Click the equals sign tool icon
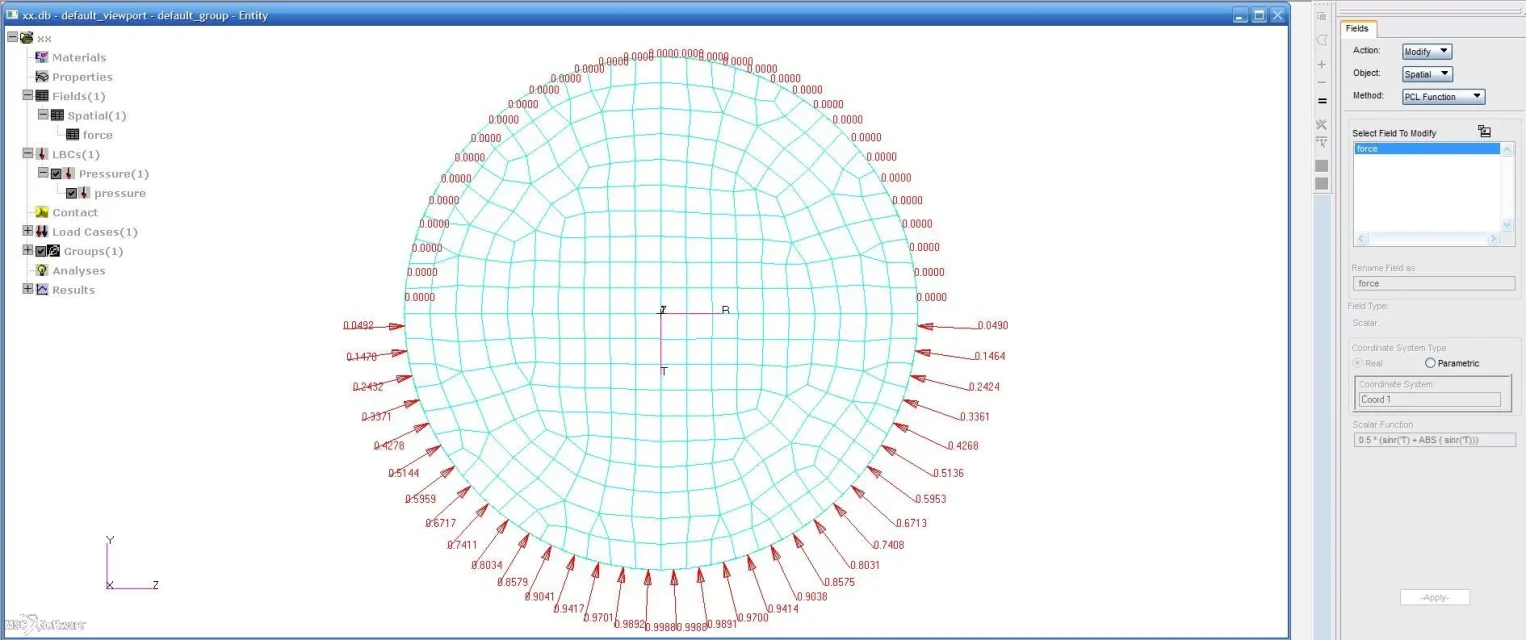Screen dimensions: 1526x640 pos(1321,101)
